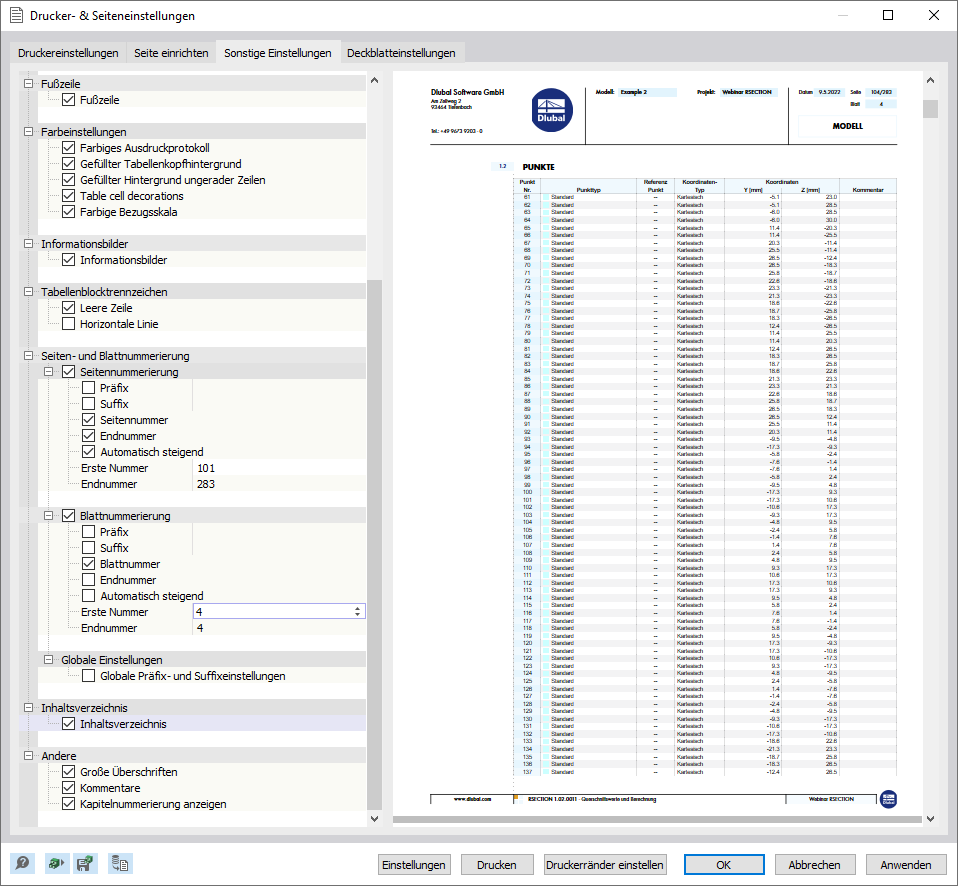Click the save settings as default icon
Viewport: 958px width, 886px height.
(84, 863)
